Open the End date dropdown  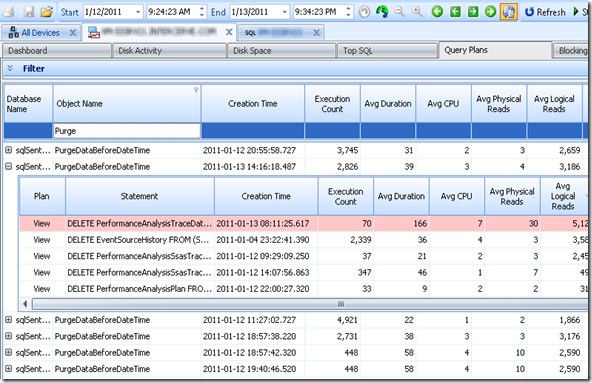click(284, 12)
